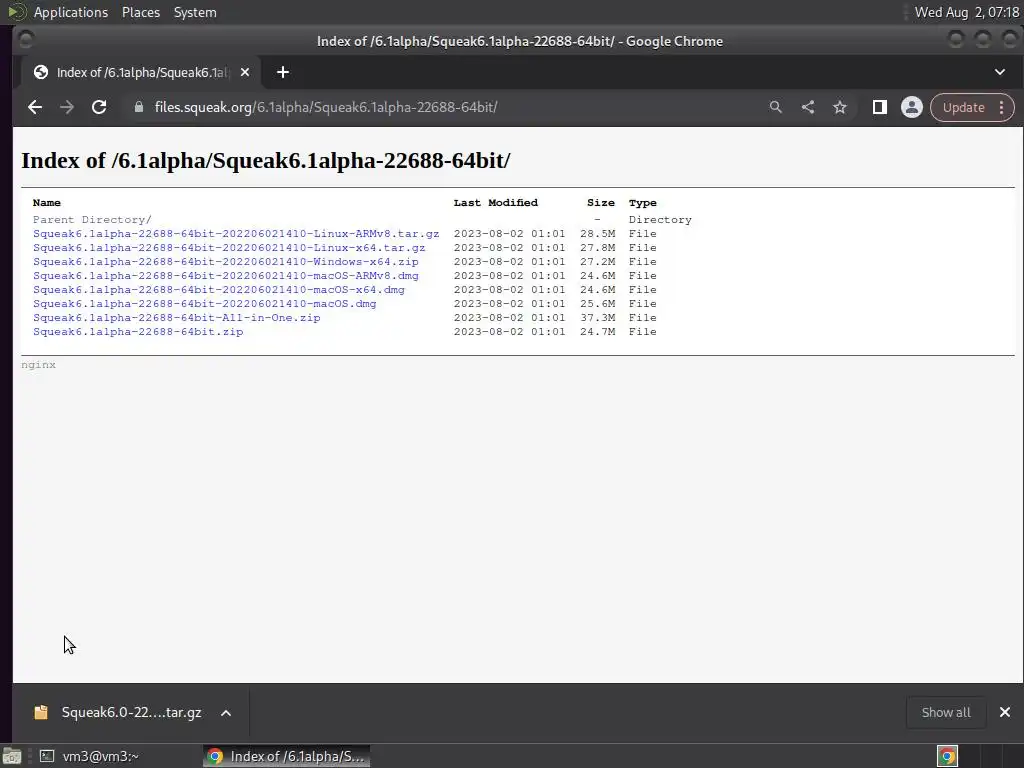Close the downloads bar
1024x768 pixels.
[1005, 712]
